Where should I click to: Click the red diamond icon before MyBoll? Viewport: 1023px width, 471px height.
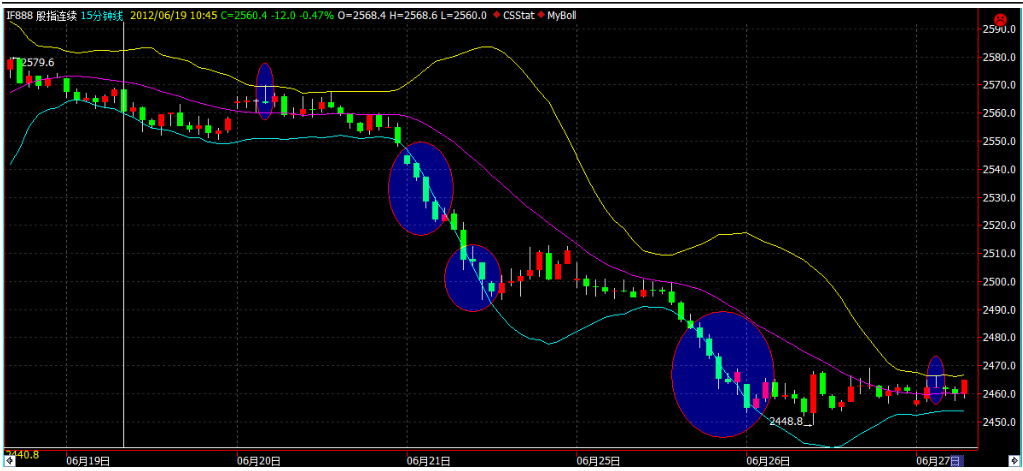(x=540, y=16)
